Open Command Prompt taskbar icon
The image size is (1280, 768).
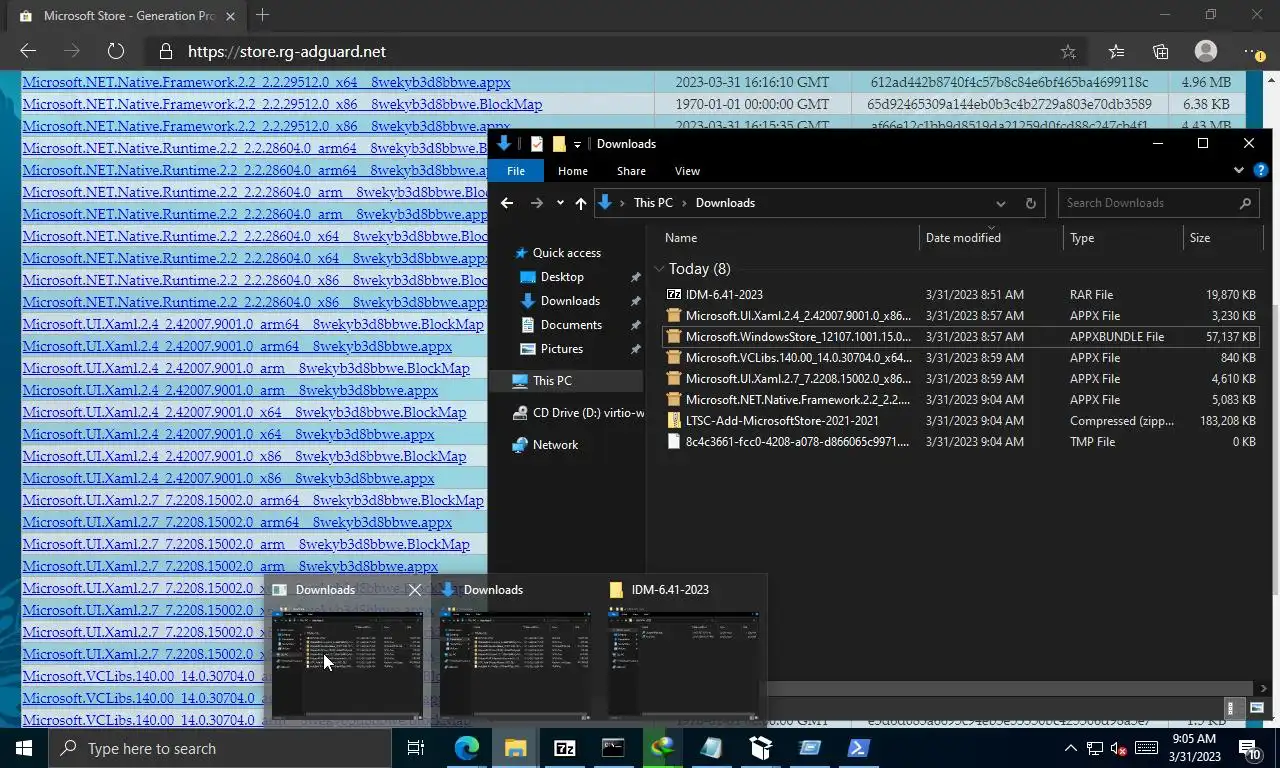point(613,748)
